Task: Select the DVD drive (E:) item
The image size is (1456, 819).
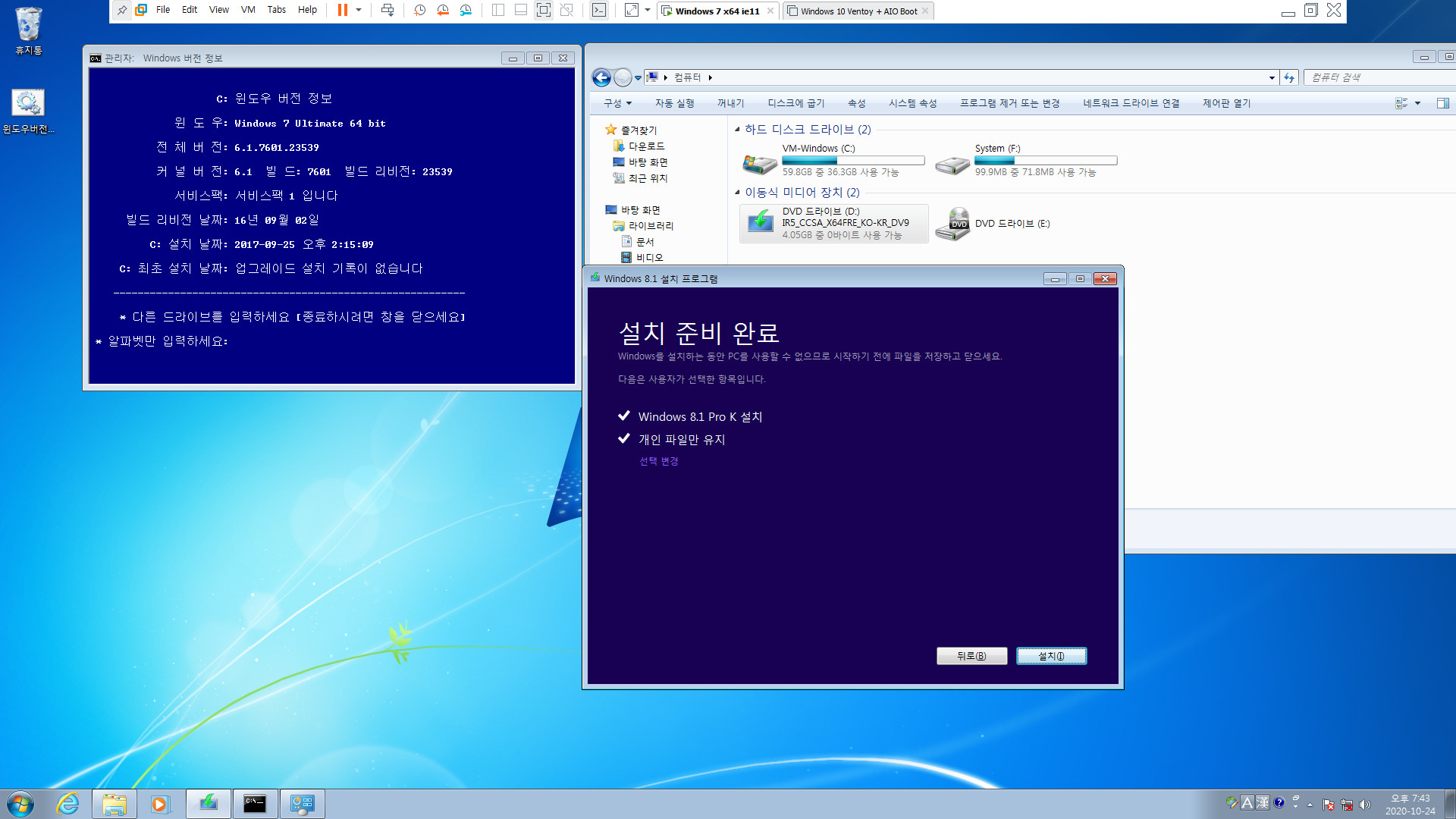Action: point(993,223)
